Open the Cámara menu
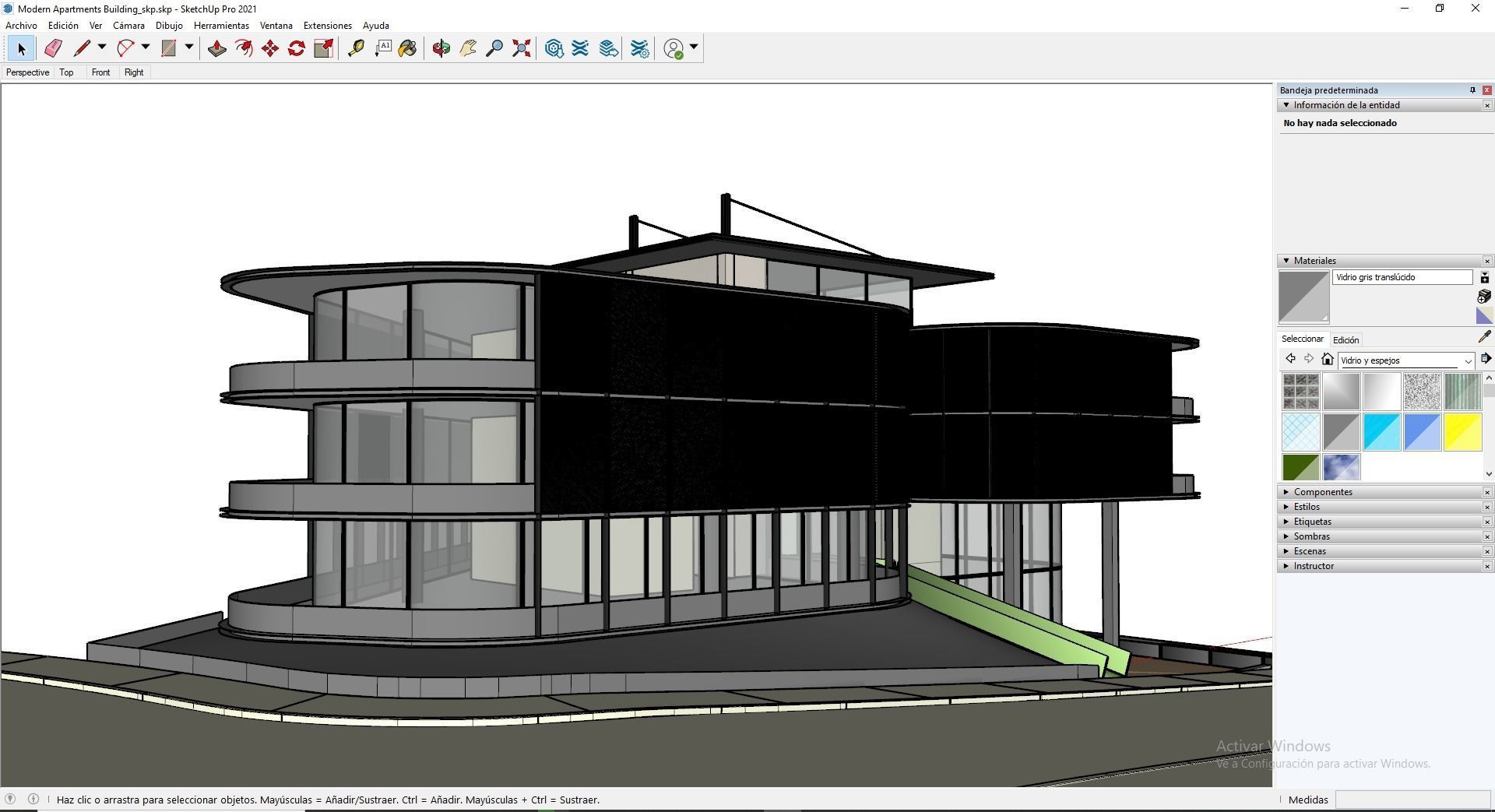 128,26
